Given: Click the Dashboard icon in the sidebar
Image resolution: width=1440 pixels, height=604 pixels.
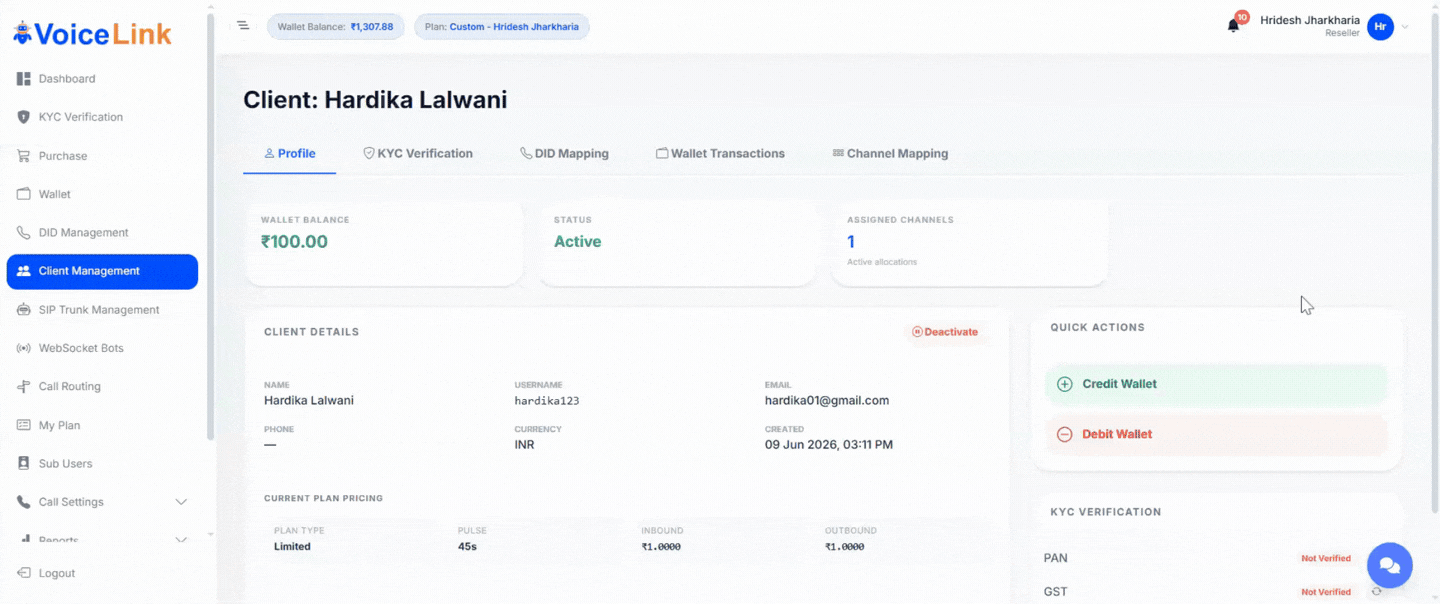Looking at the screenshot, I should [x=24, y=79].
